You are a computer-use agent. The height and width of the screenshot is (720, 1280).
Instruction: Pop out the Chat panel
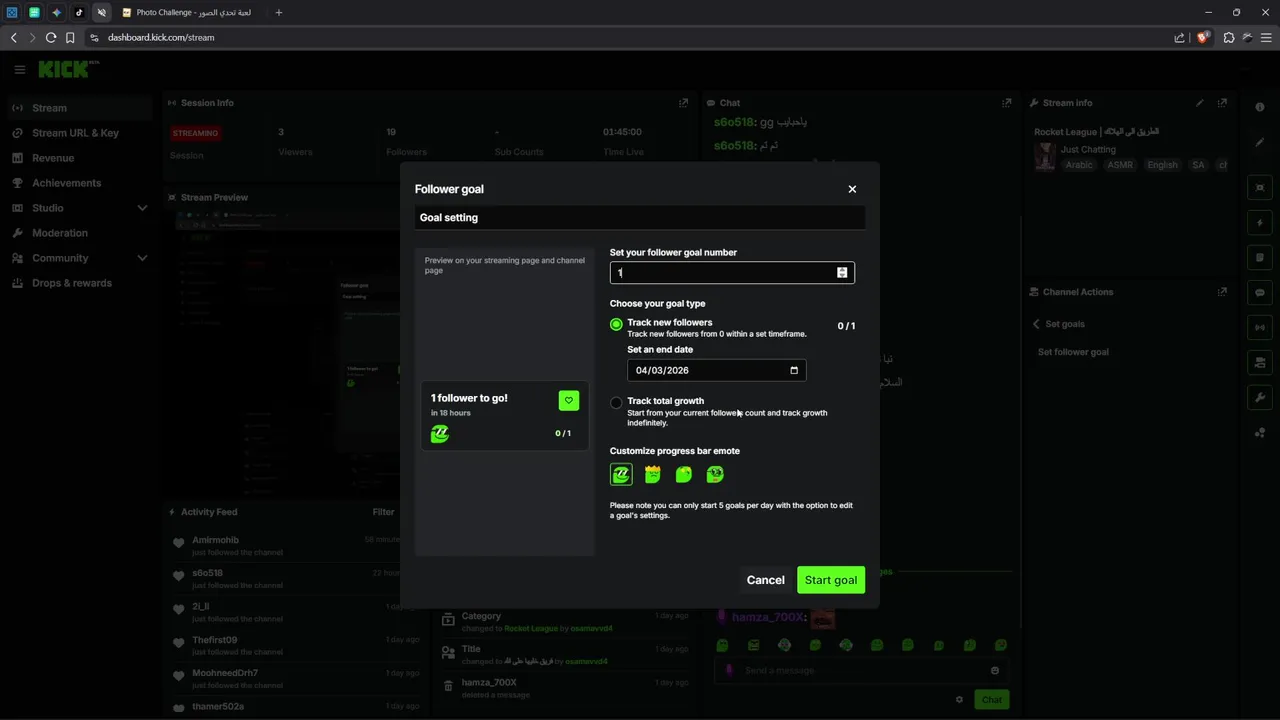coord(1006,103)
